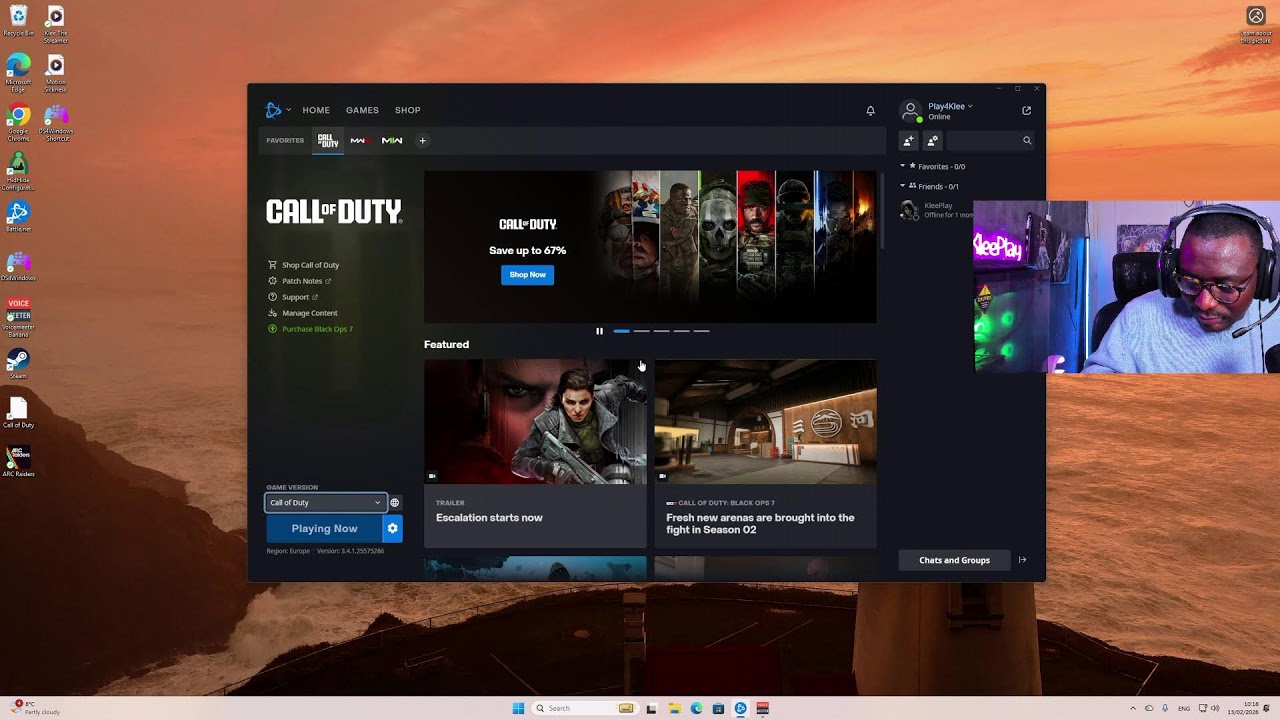Image resolution: width=1280 pixels, height=720 pixels.
Task: Open the Game Version dropdown
Action: [x=325, y=503]
